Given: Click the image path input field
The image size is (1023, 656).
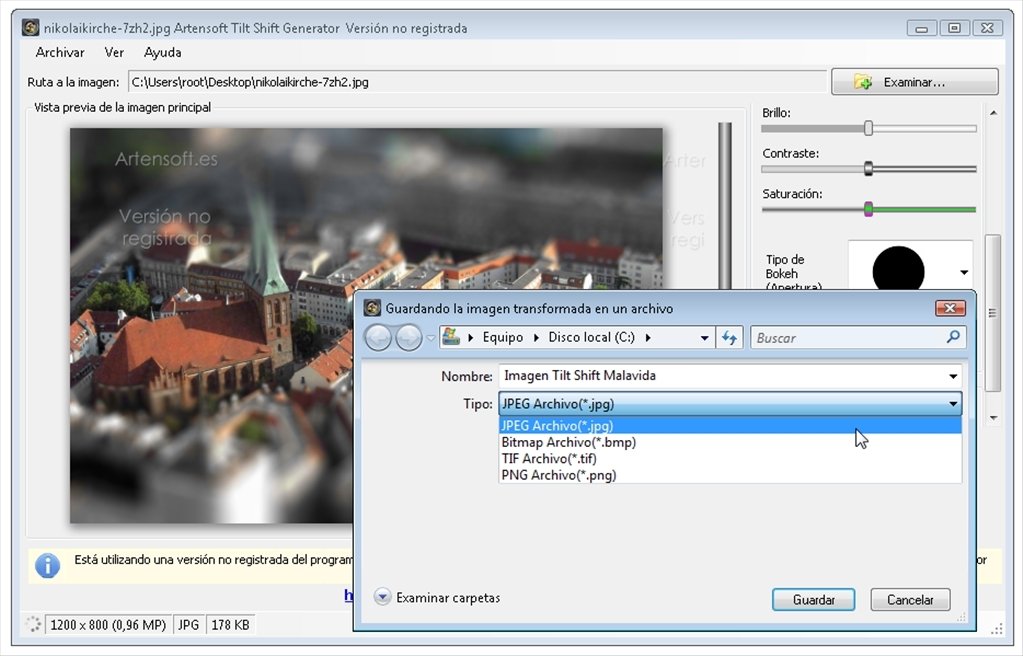Looking at the screenshot, I should [x=477, y=82].
